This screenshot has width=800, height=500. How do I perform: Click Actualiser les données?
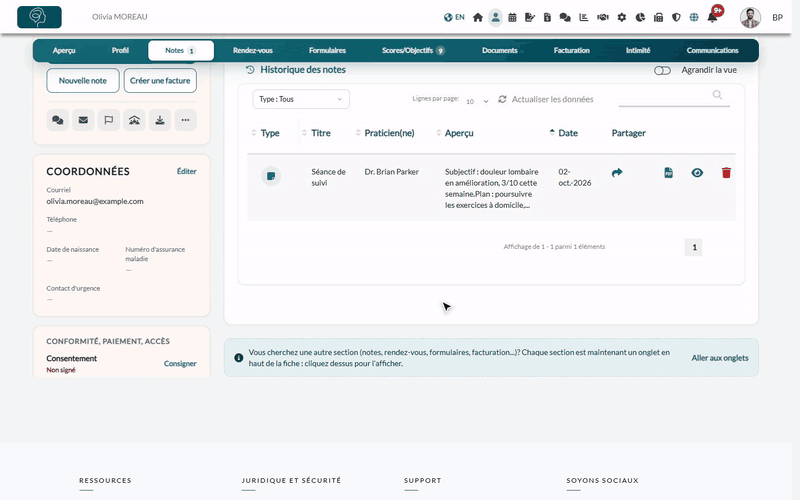pyautogui.click(x=545, y=99)
